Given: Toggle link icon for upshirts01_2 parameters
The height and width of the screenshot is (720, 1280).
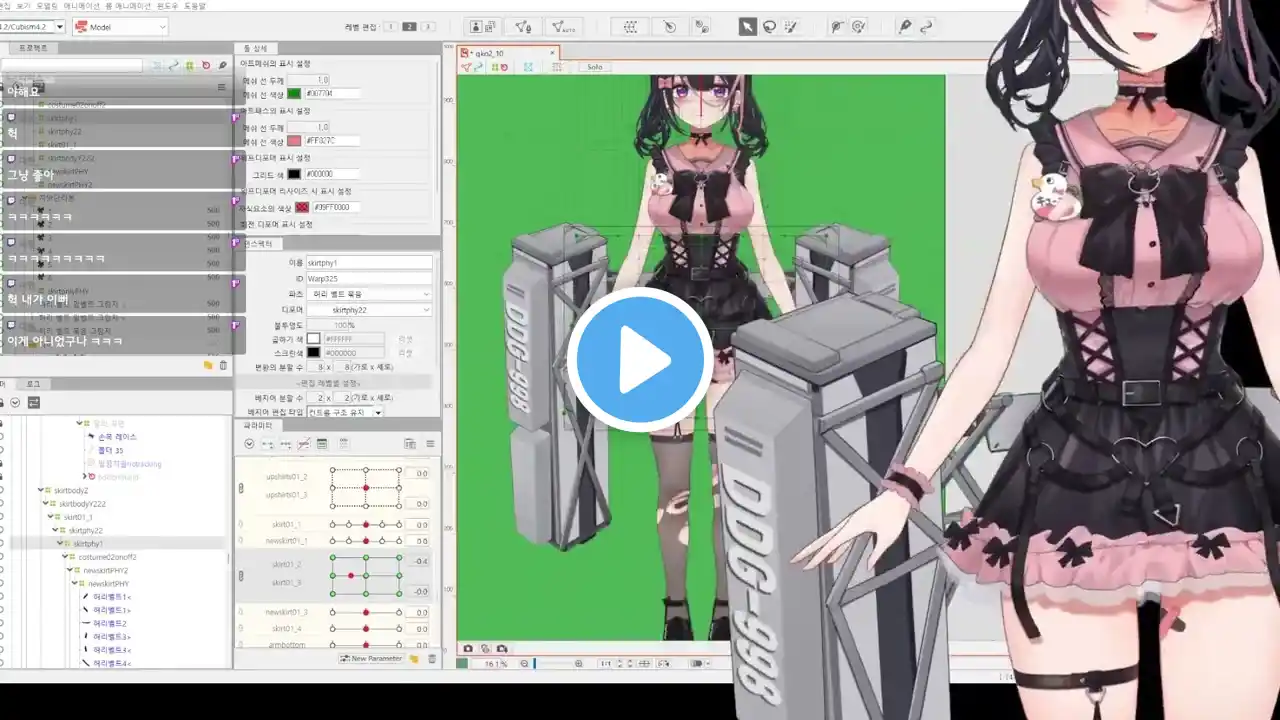Looking at the screenshot, I should 240,488.
